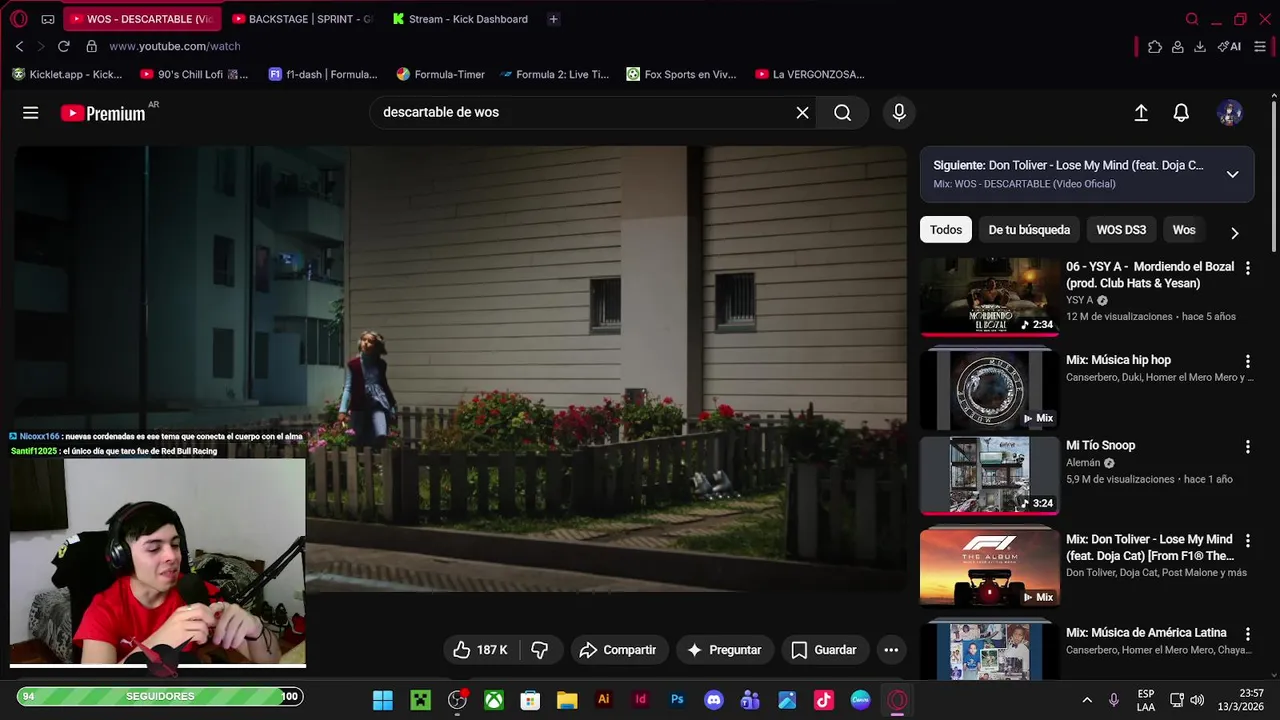Show more filter chips arrow
This screenshot has width=1280, height=720.
click(1235, 233)
